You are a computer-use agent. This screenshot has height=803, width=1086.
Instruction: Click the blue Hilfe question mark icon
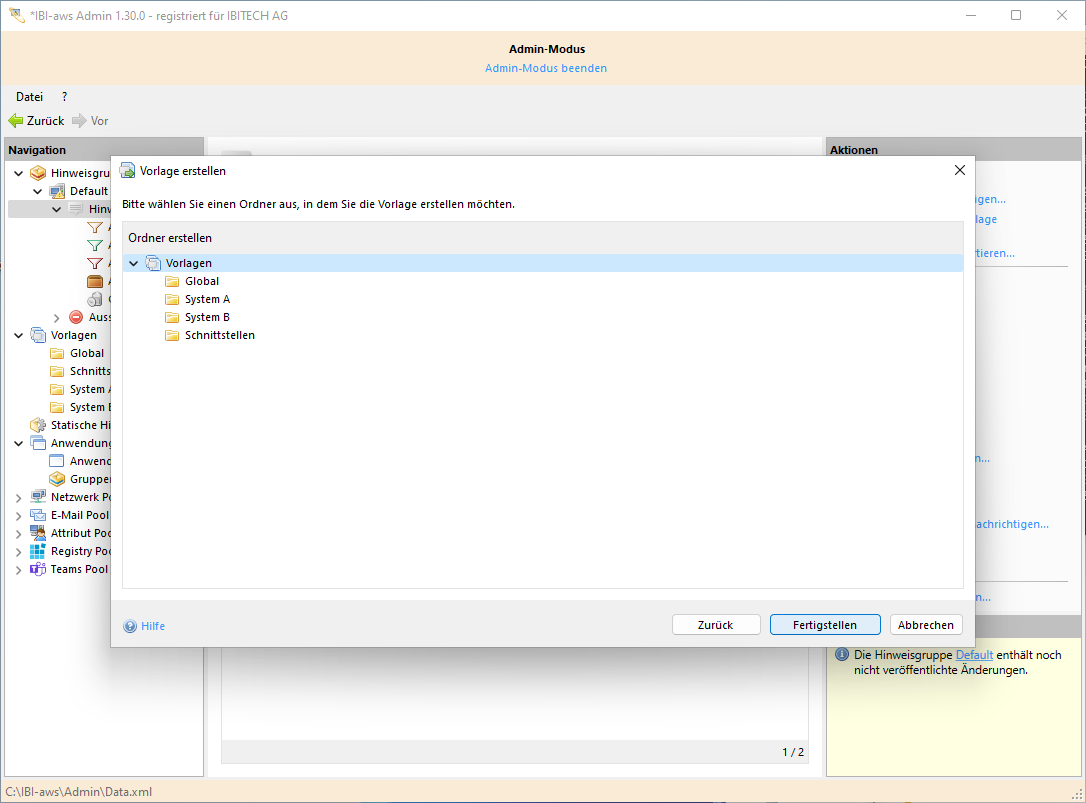[x=130, y=626]
